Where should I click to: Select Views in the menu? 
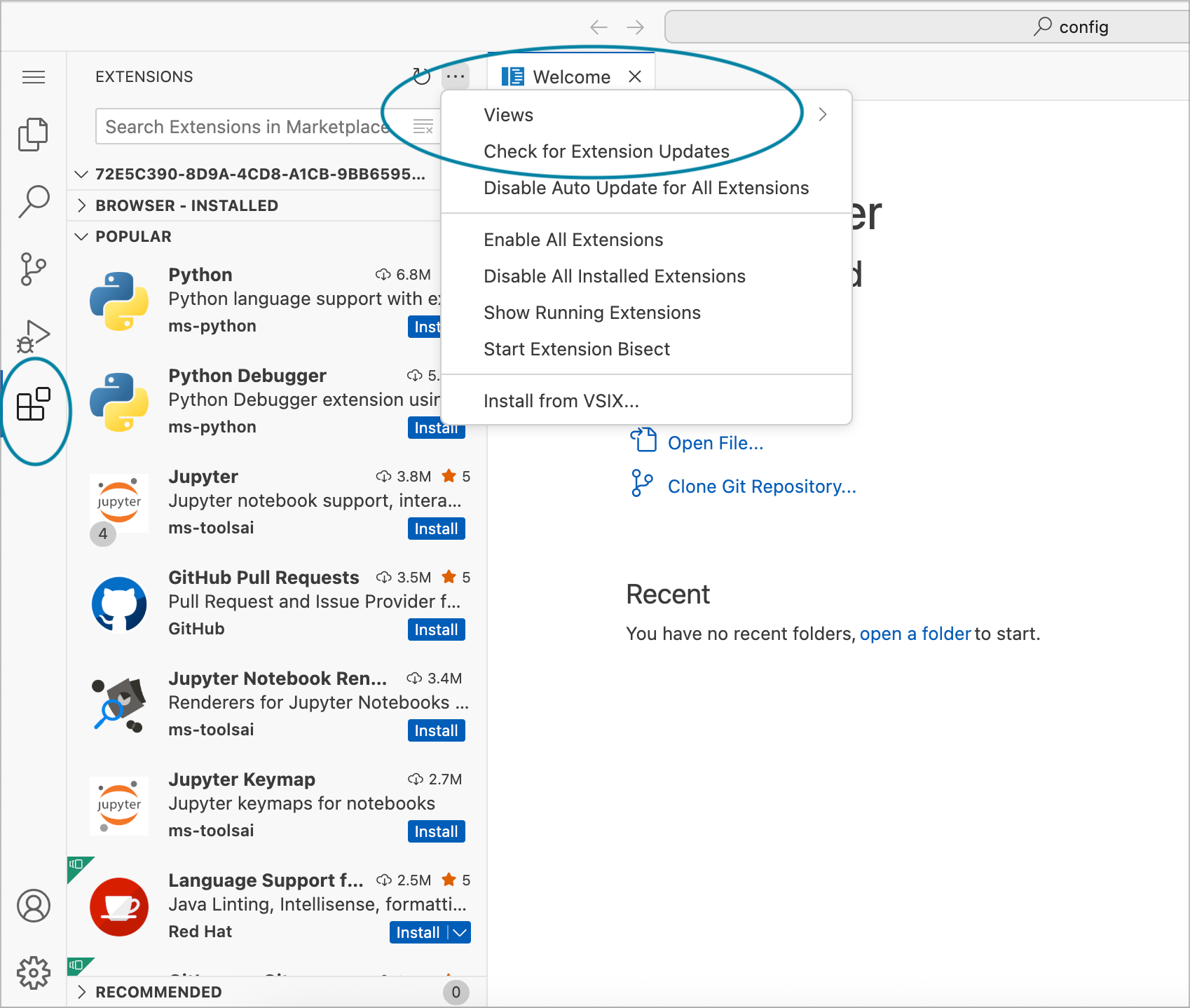646,115
